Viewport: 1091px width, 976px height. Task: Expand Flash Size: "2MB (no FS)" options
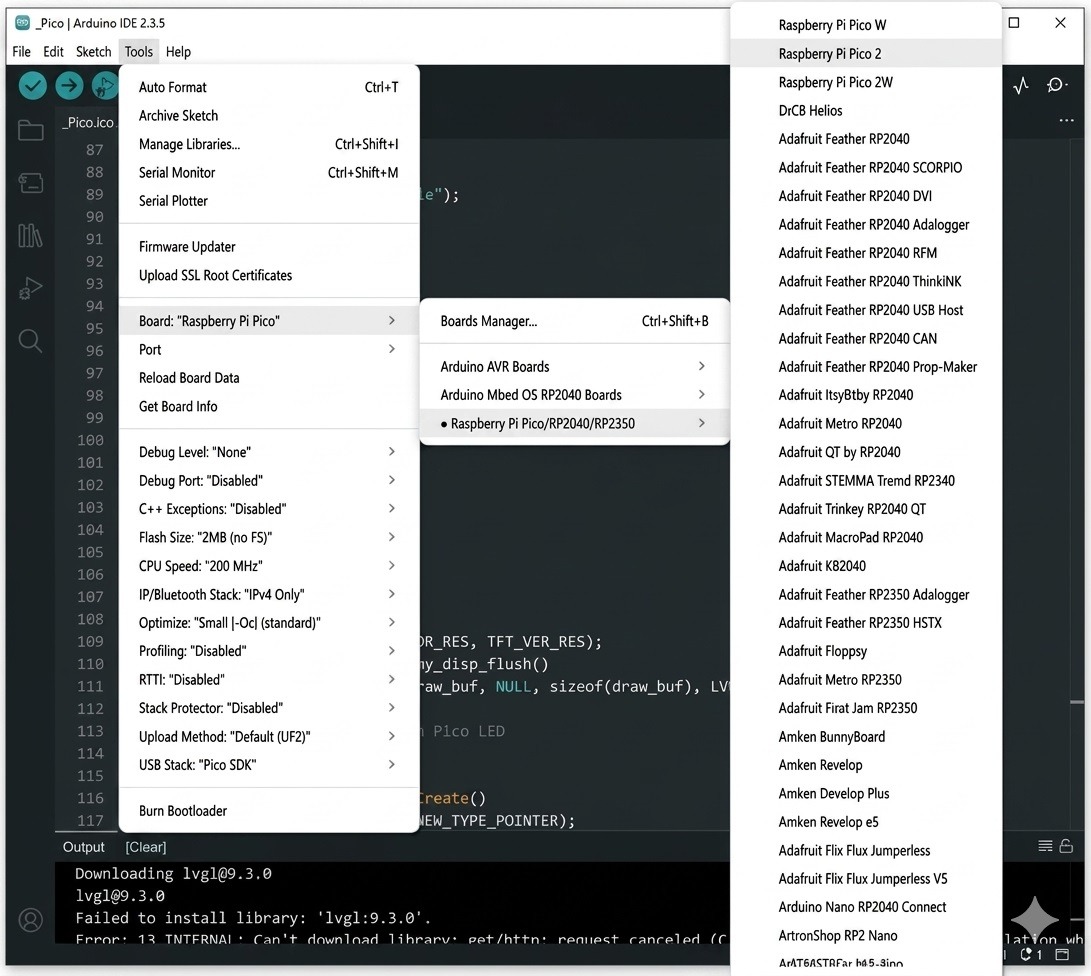coord(269,537)
